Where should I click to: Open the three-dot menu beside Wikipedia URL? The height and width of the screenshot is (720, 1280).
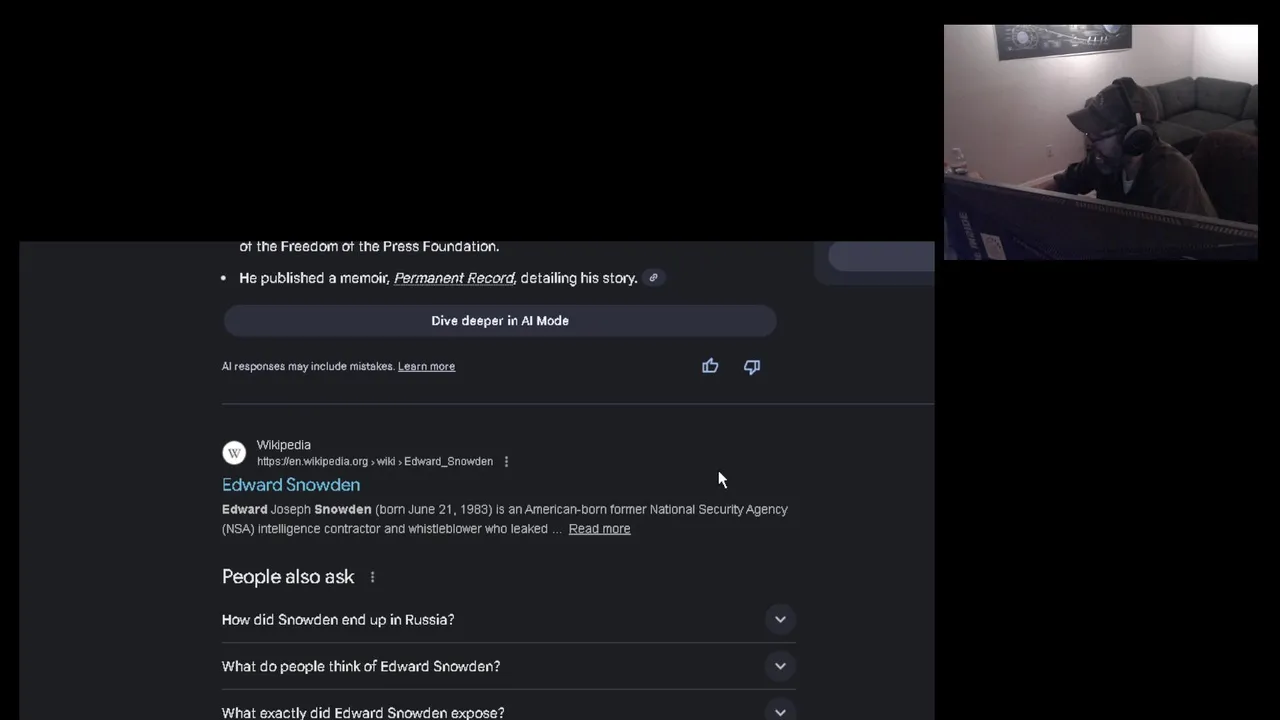tap(506, 462)
